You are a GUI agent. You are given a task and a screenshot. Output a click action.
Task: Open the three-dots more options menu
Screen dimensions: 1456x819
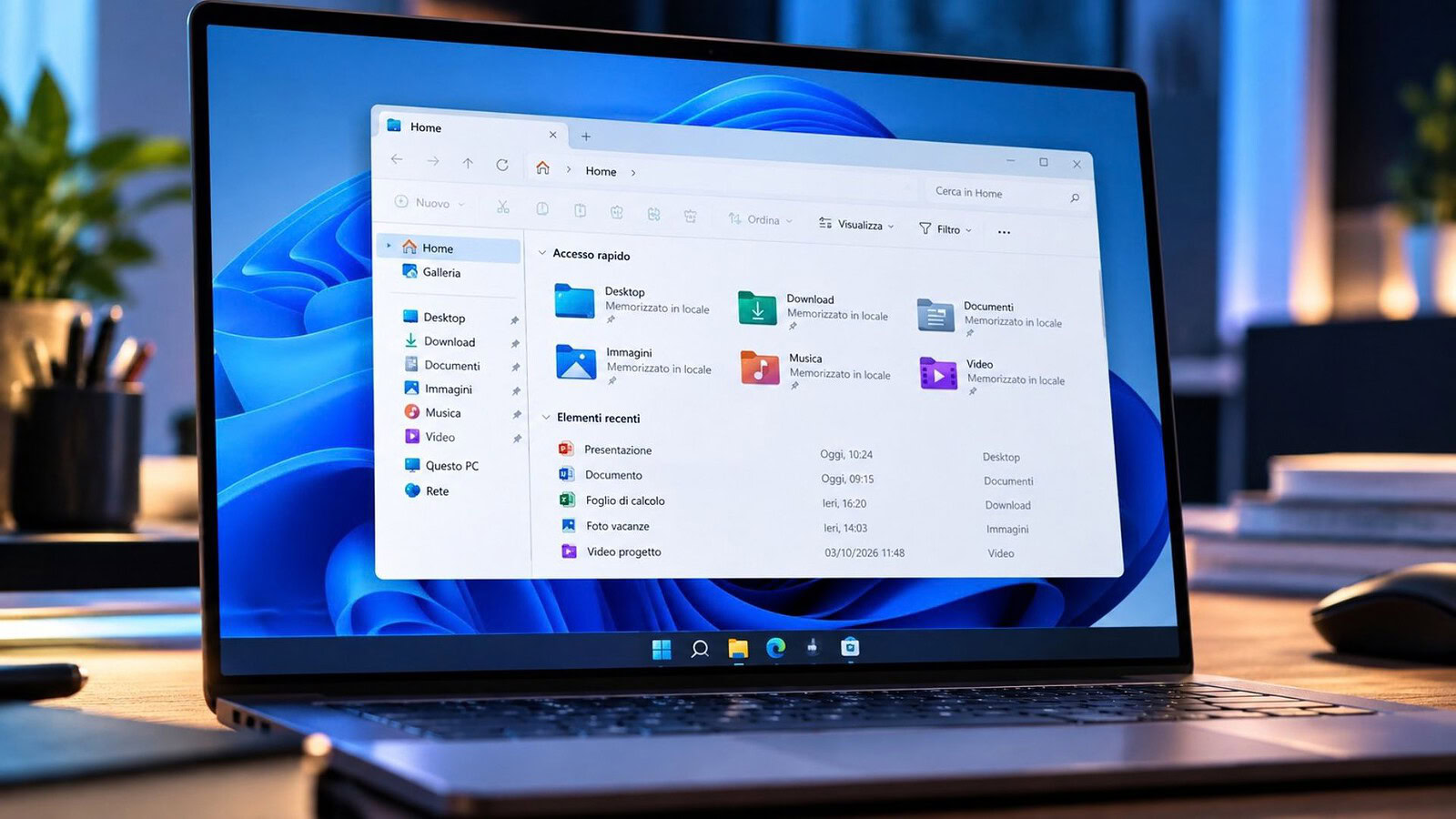(x=1004, y=232)
